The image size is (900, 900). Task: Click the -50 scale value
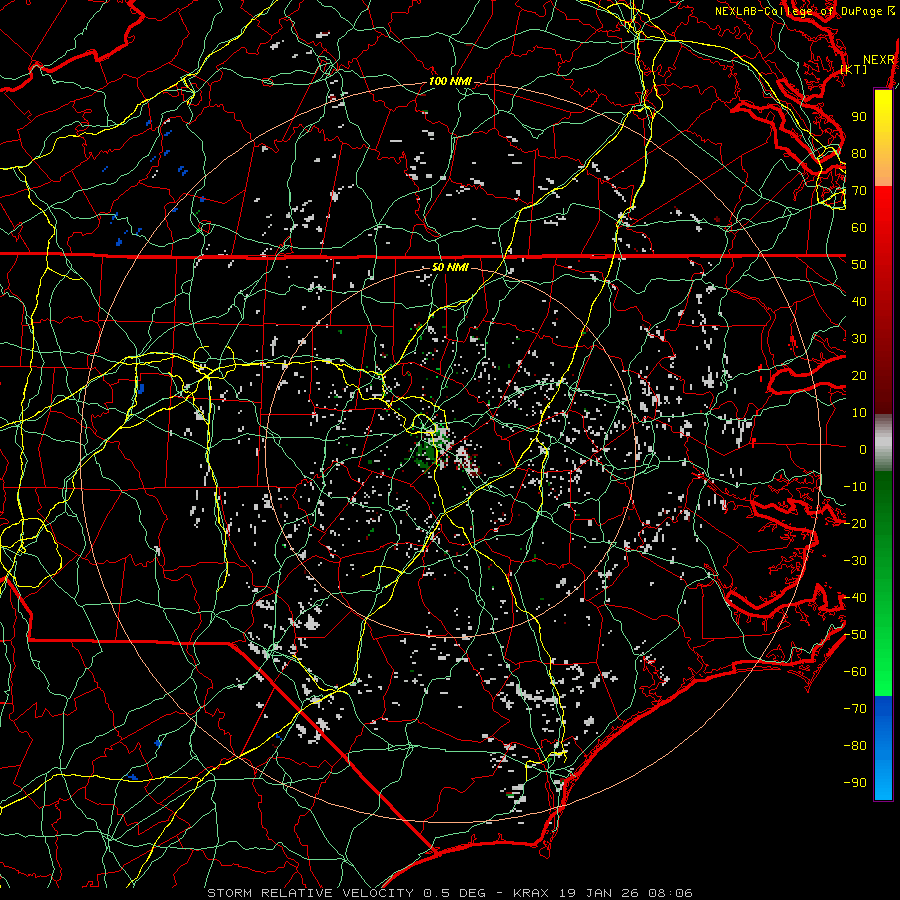point(855,635)
